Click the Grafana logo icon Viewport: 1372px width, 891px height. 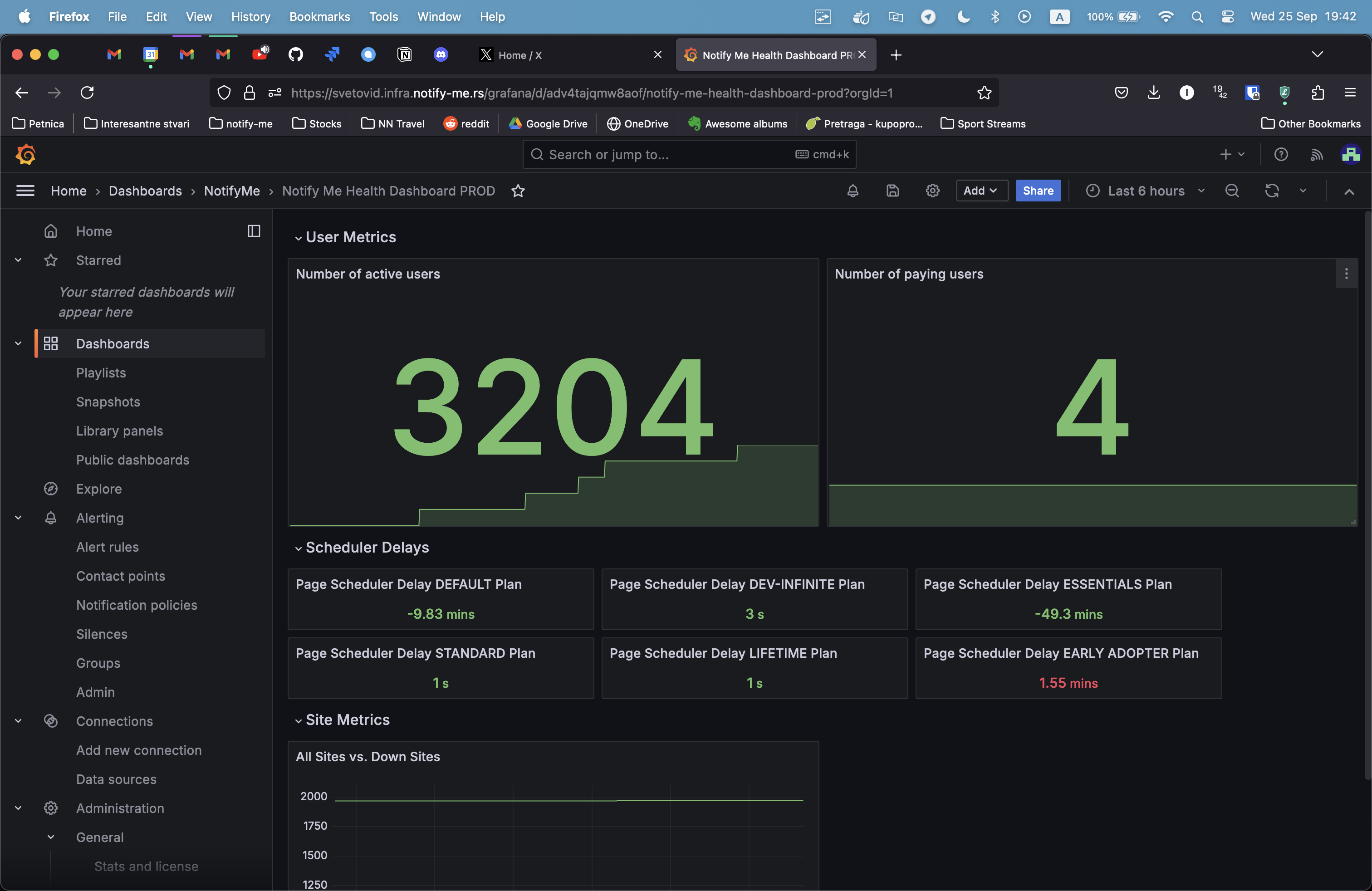25,154
